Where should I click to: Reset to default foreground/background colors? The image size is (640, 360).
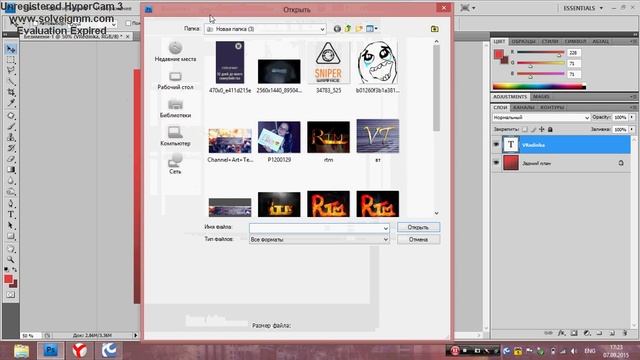(7, 270)
